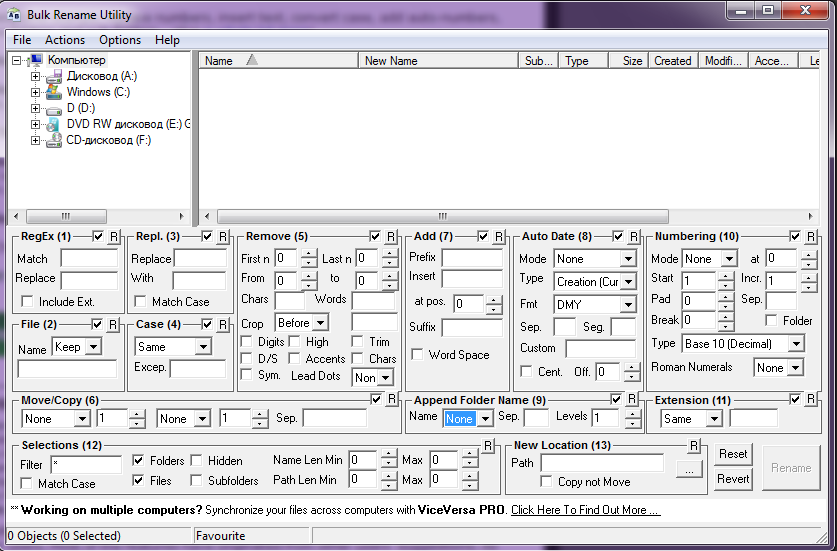This screenshot has height=551, width=837.
Task: Select the Дисковод (A:) floppy drive icon
Action: pos(53,76)
